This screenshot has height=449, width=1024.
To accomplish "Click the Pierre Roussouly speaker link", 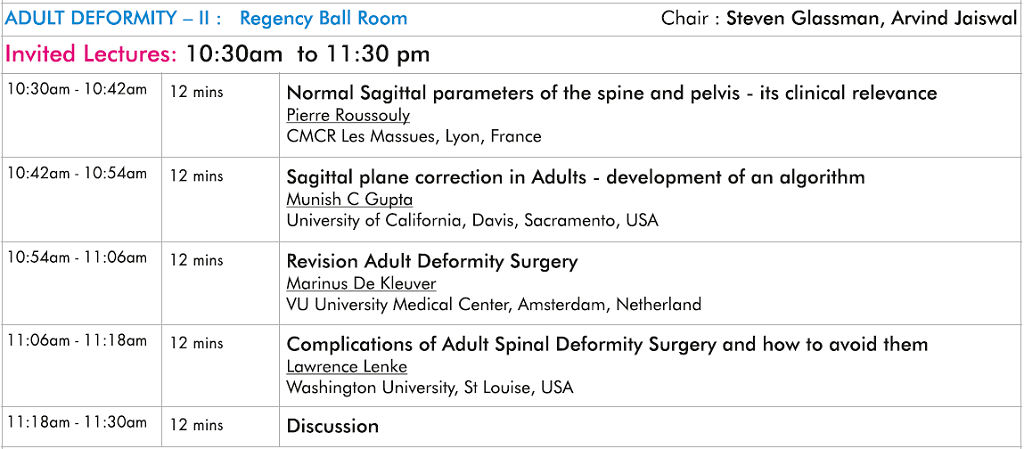I will coord(348,116).
